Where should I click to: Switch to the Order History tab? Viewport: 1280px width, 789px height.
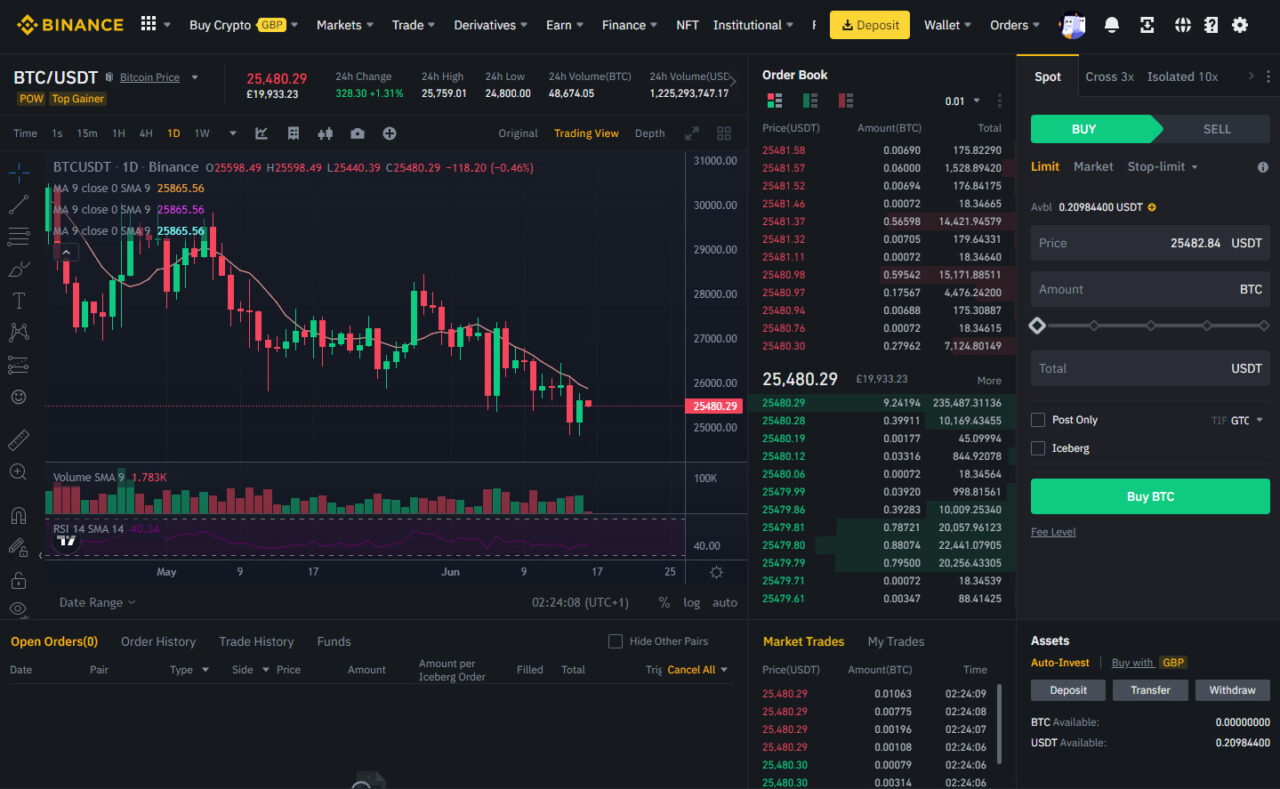click(x=158, y=641)
